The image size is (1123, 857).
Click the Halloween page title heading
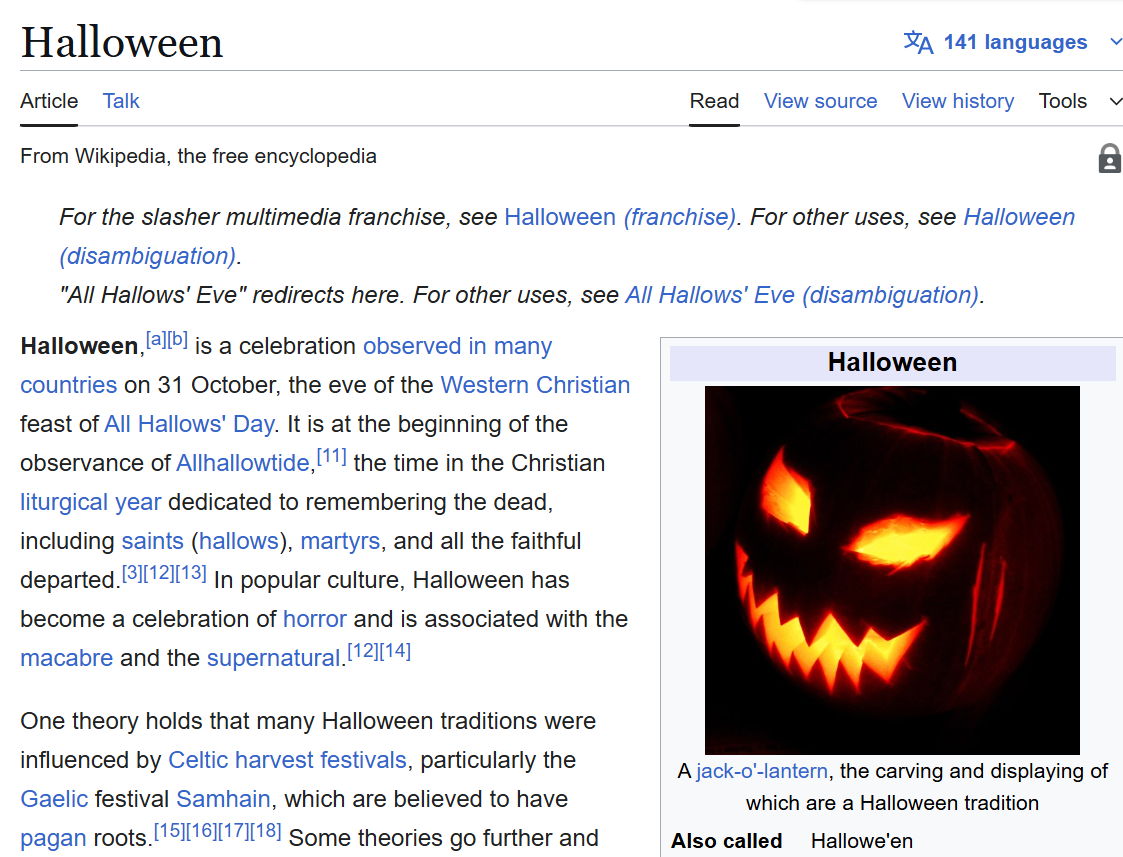click(x=122, y=42)
